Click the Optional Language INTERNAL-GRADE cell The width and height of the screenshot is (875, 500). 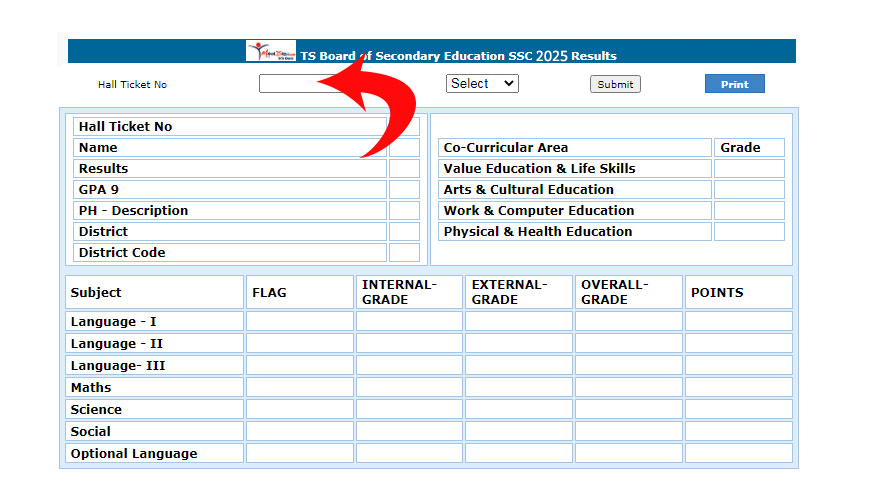tap(409, 453)
